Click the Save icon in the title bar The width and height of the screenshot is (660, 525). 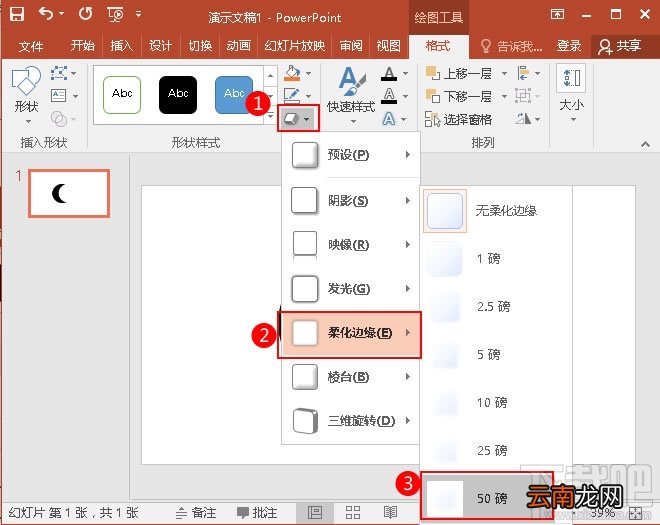pos(17,14)
